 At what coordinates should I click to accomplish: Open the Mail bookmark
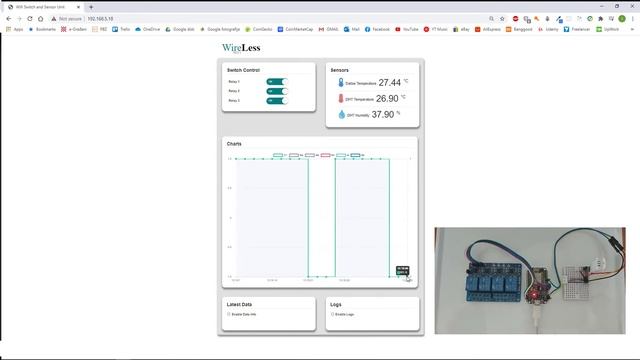pyautogui.click(x=352, y=29)
